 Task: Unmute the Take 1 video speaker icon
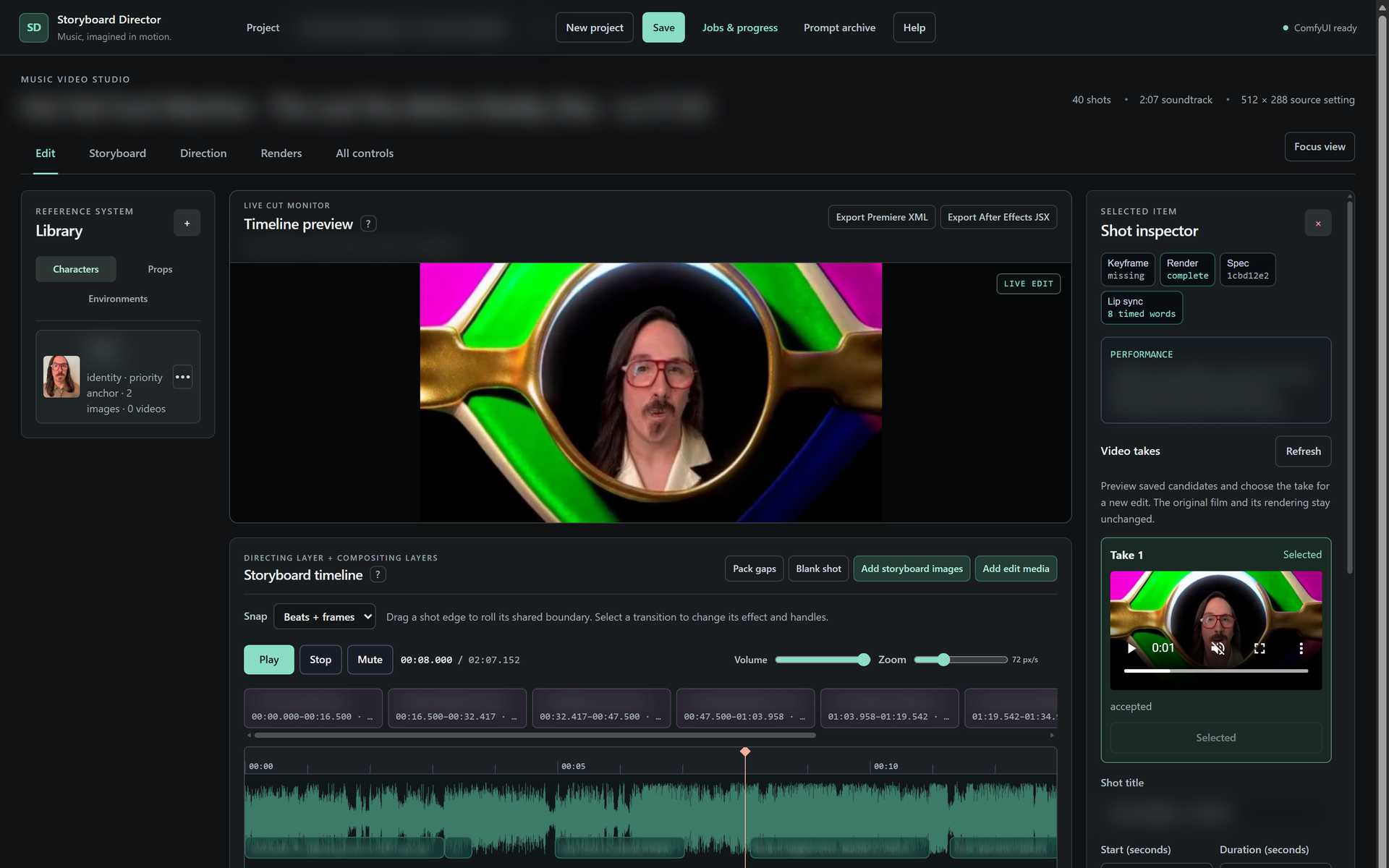(x=1218, y=648)
